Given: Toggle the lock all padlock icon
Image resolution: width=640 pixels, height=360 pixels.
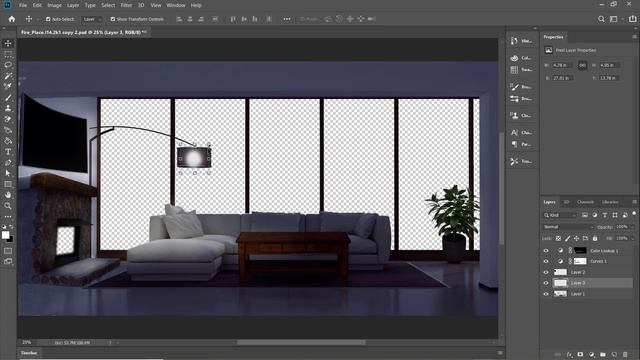Looking at the screenshot, I should [x=595, y=238].
